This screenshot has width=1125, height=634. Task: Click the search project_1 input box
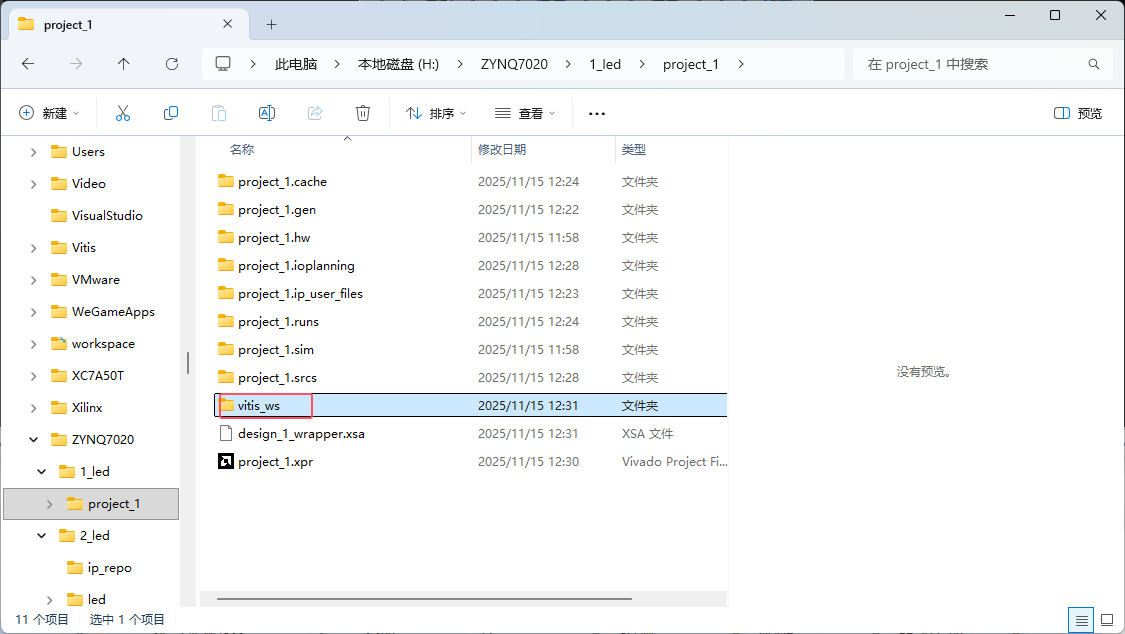(970, 64)
